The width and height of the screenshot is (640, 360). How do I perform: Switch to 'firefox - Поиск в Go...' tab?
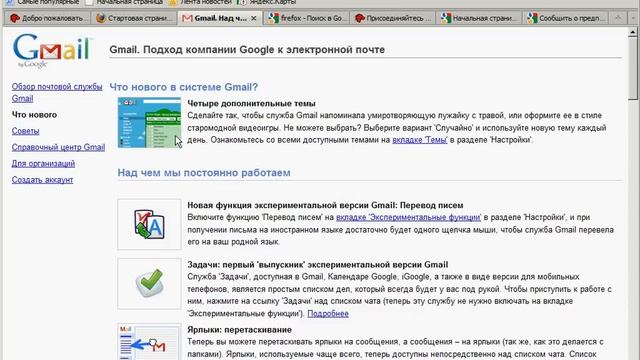tap(307, 18)
